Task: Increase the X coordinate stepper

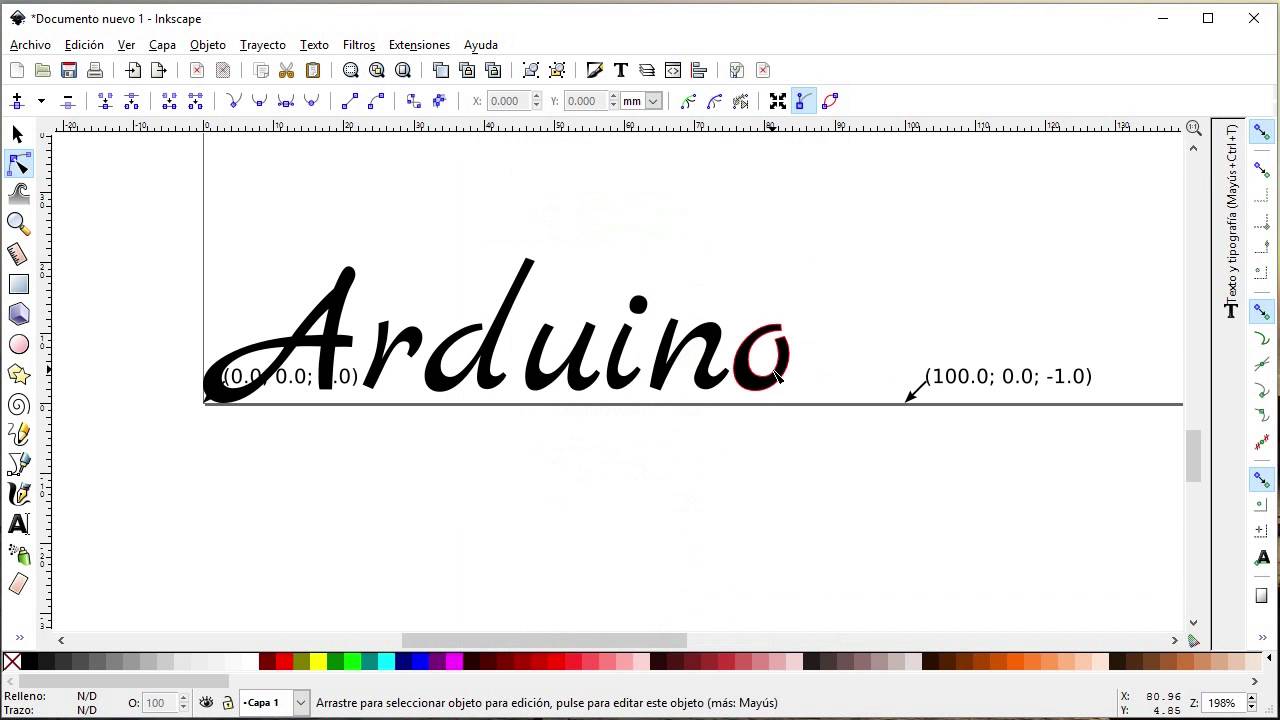Action: click(537, 97)
